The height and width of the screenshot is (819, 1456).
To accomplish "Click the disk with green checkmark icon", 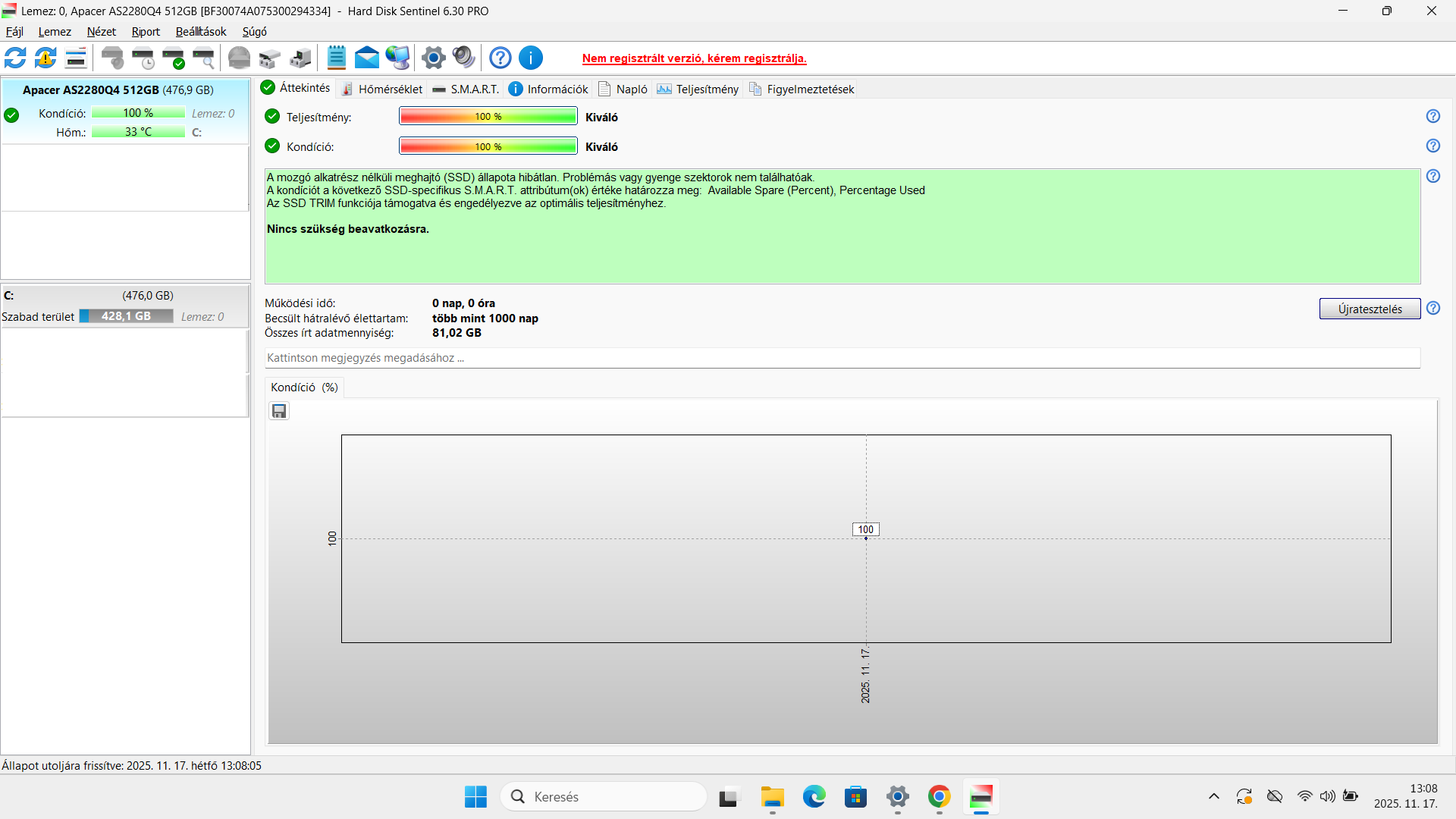I will coord(174,58).
